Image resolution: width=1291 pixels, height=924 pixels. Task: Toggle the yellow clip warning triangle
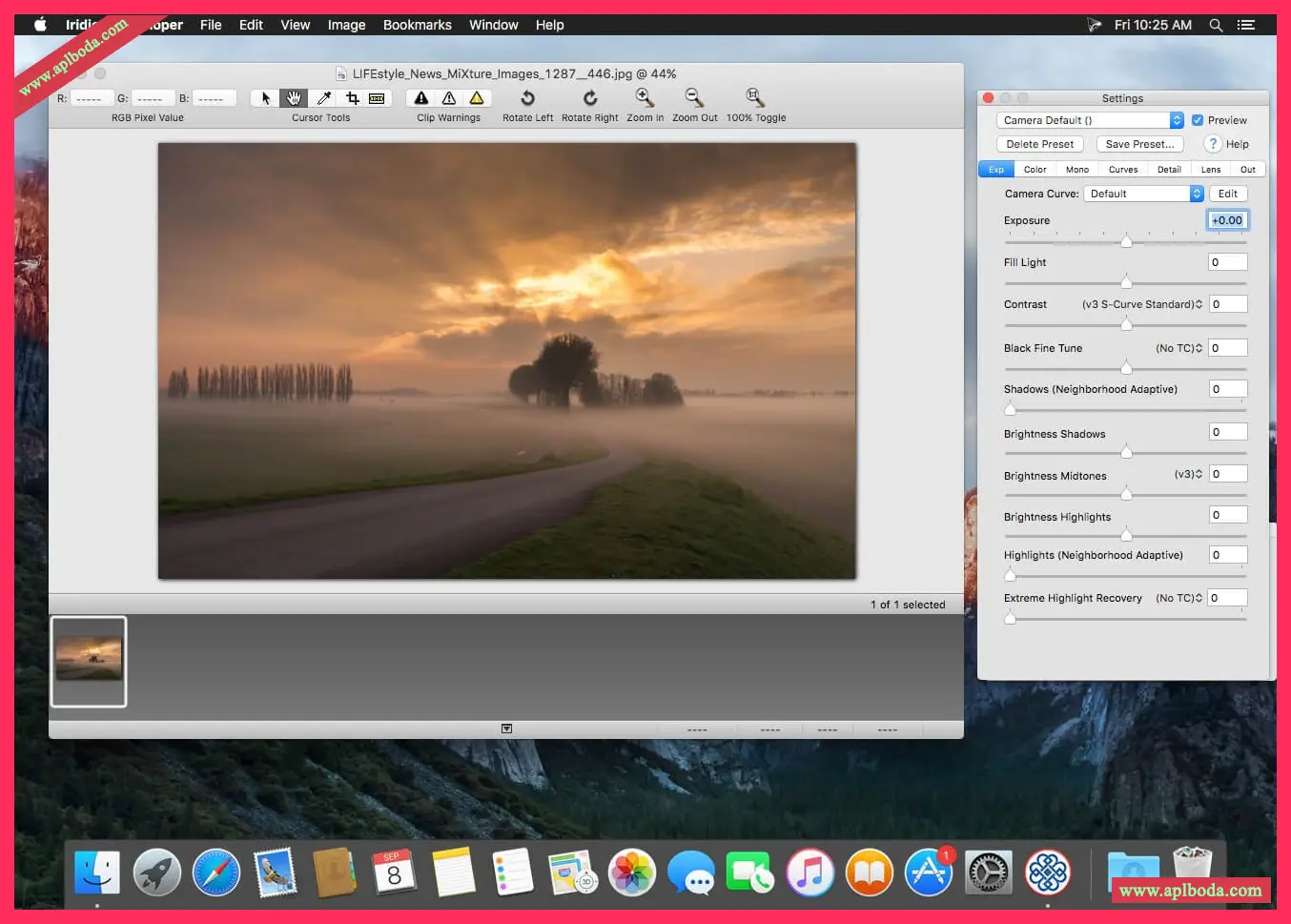point(477,98)
